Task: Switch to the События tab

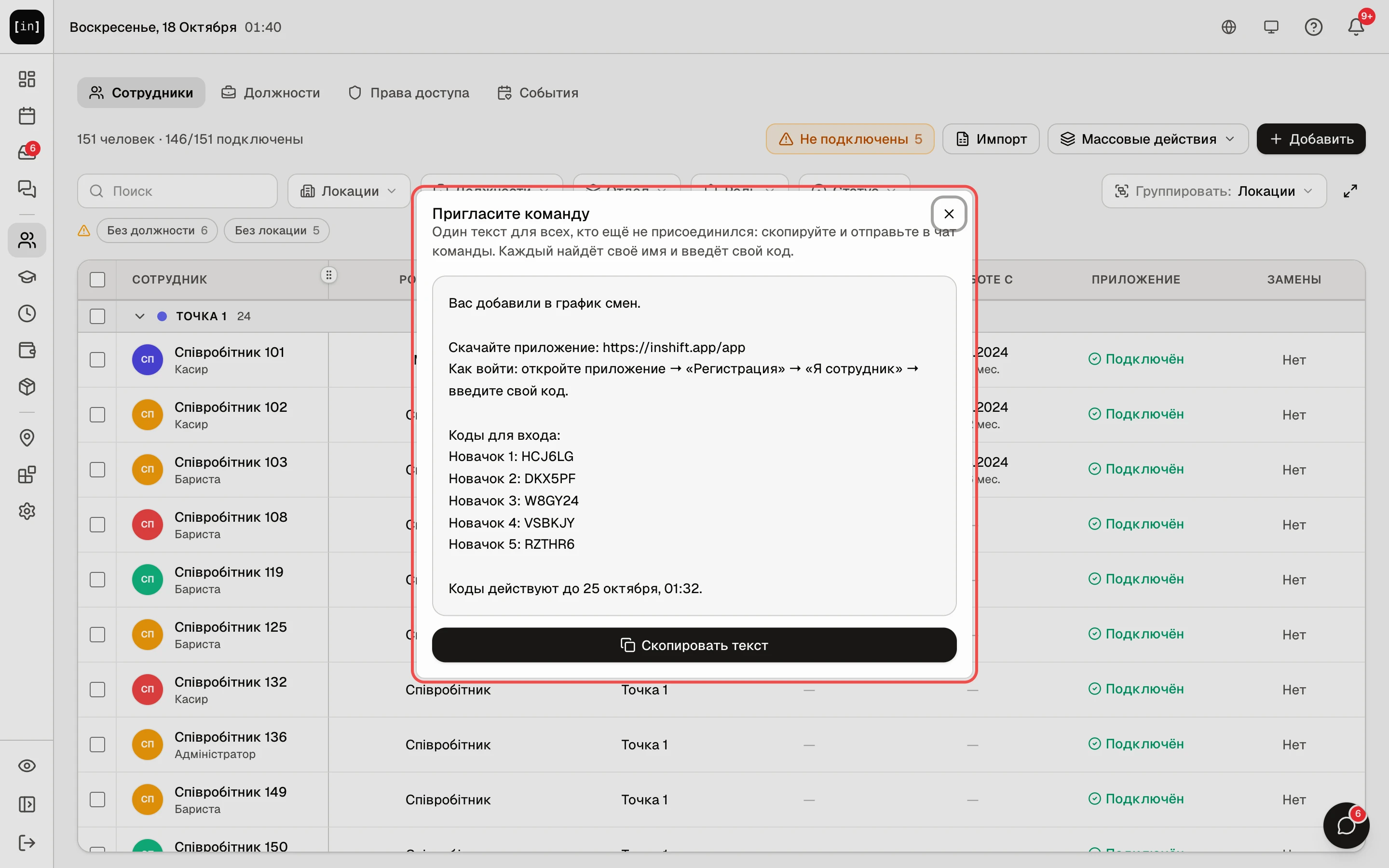Action: click(538, 93)
